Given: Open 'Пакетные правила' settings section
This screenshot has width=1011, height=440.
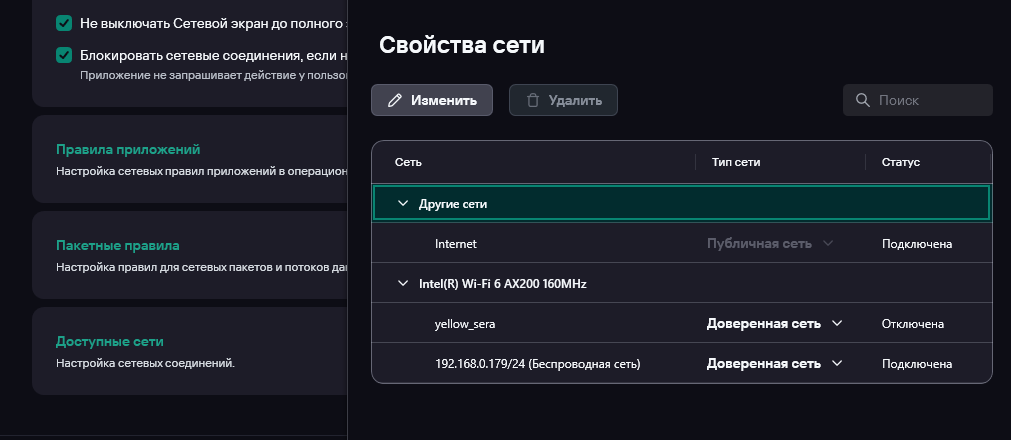Looking at the screenshot, I should coord(117,245).
